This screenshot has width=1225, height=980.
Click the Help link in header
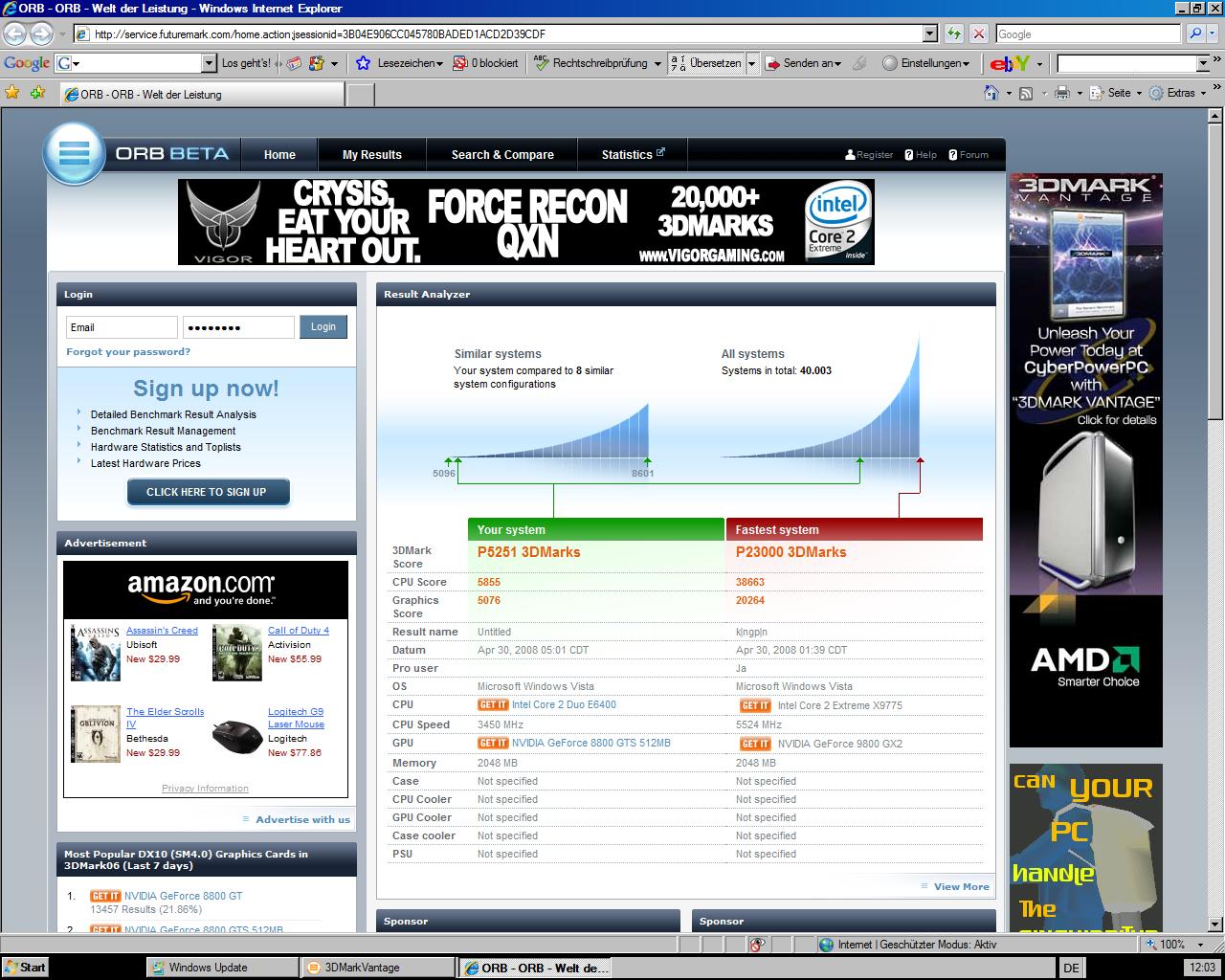point(921,154)
